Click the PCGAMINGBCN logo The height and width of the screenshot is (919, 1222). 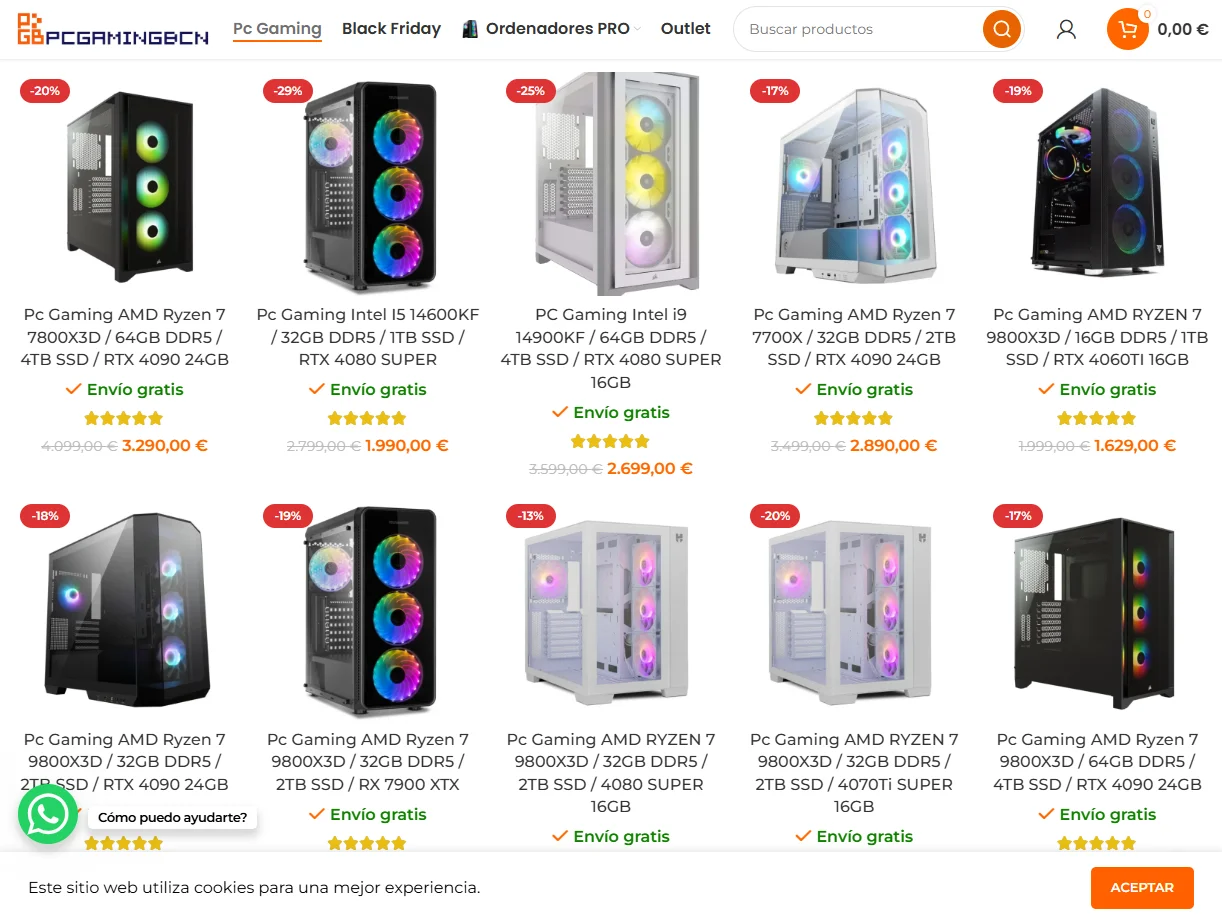(x=113, y=29)
